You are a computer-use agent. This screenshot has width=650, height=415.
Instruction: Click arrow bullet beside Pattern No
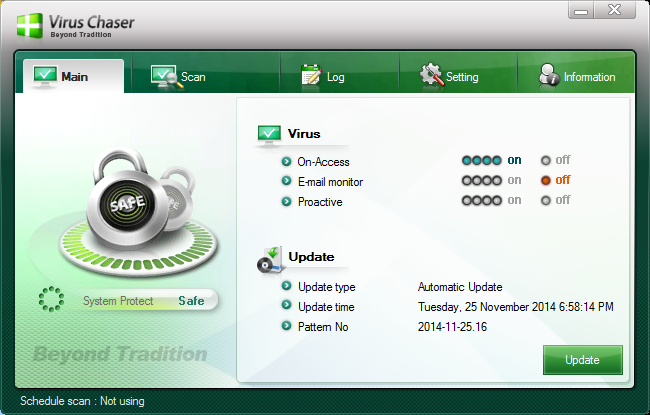click(x=286, y=327)
